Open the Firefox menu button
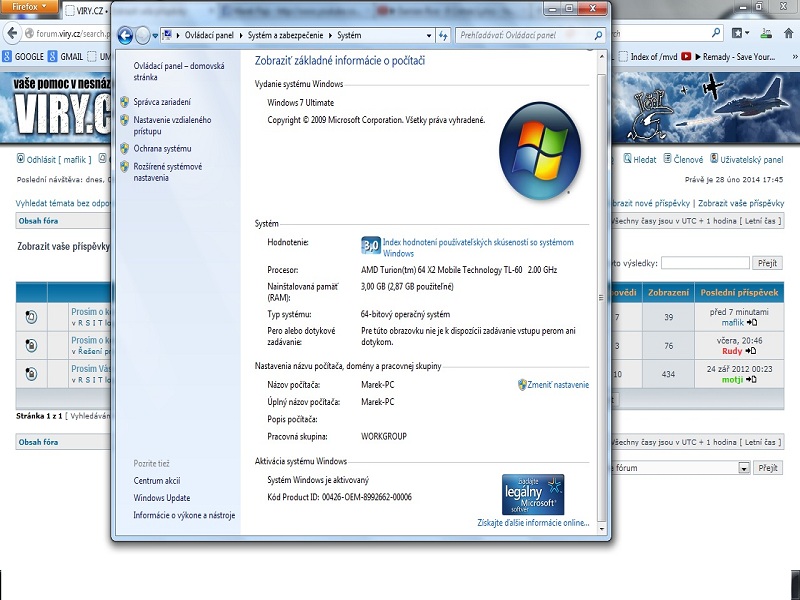This screenshot has width=800, height=600. (x=29, y=7)
